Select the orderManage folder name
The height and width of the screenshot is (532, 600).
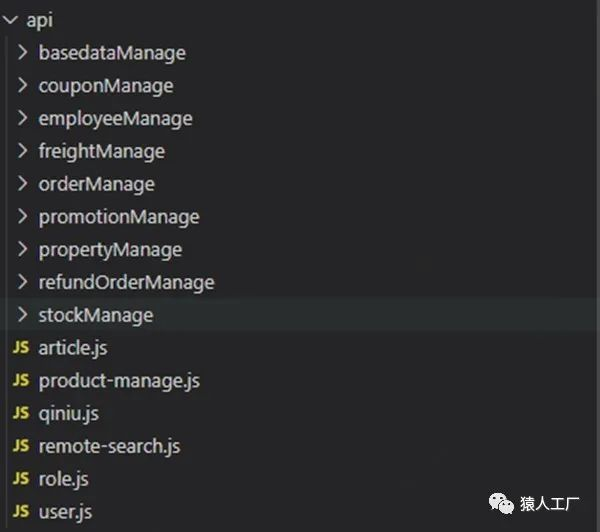pos(97,184)
